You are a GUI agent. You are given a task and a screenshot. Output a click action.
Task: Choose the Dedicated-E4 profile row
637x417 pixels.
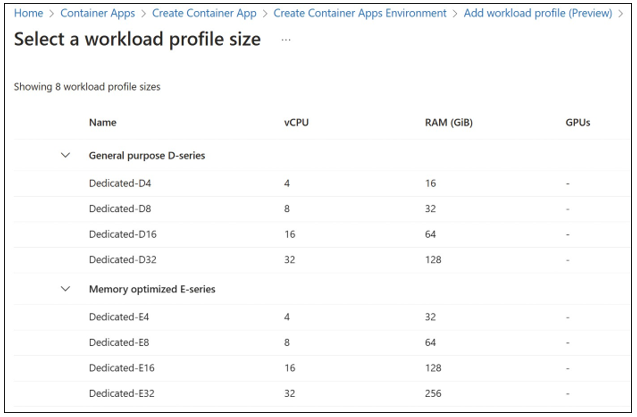pyautogui.click(x=322, y=317)
